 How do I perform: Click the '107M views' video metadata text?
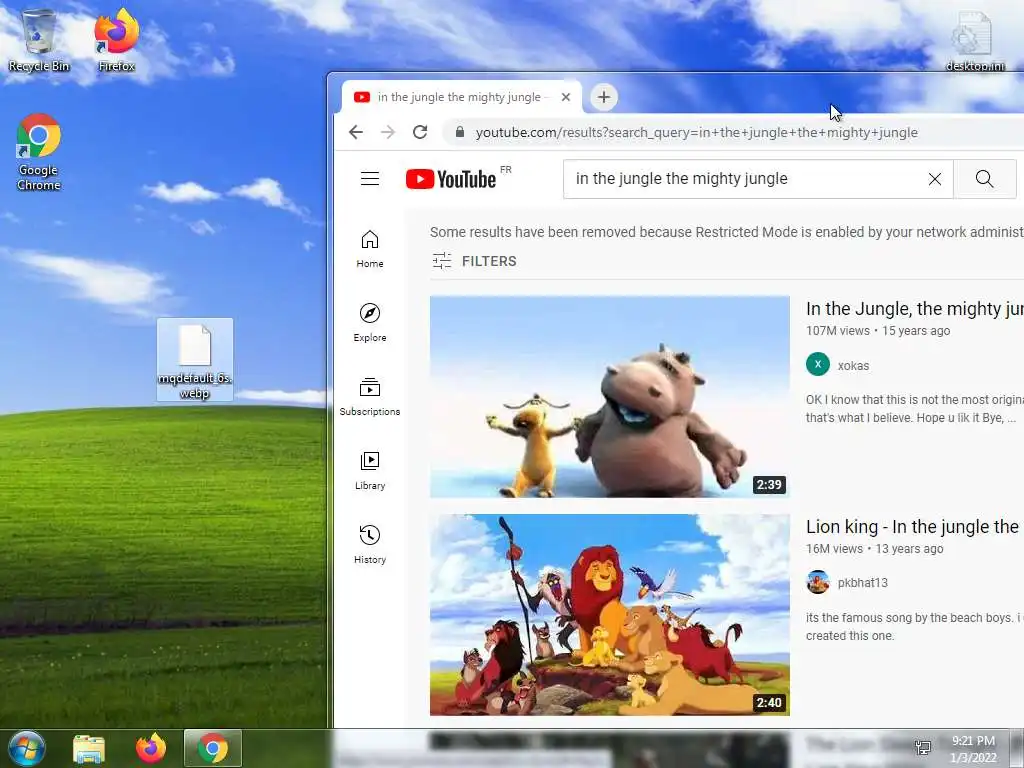pyautogui.click(x=838, y=330)
